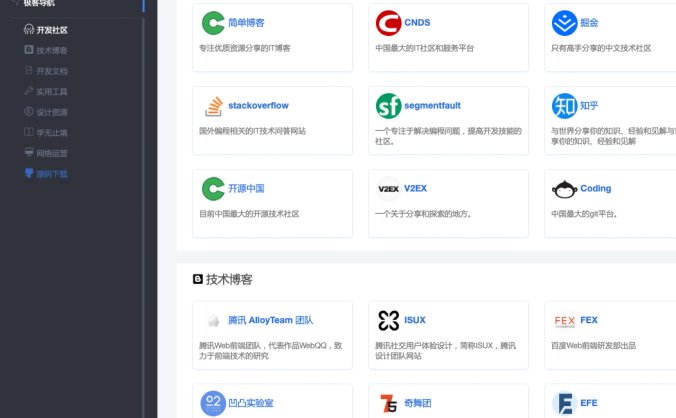
Task: Click the ISUX card description text
Action: point(446,351)
